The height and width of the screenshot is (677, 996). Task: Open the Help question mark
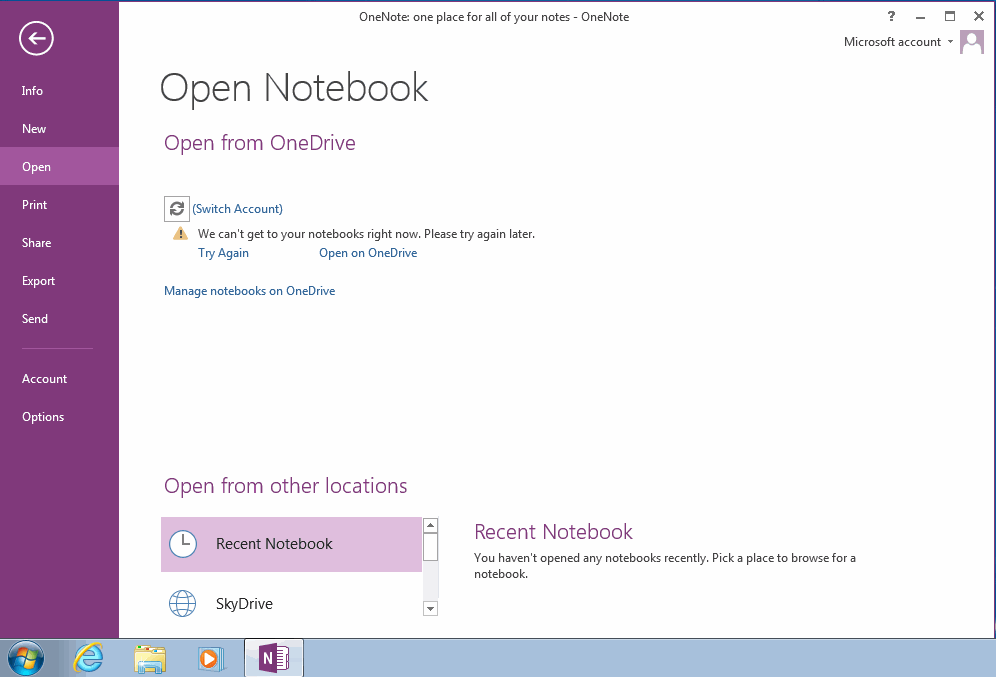891,17
